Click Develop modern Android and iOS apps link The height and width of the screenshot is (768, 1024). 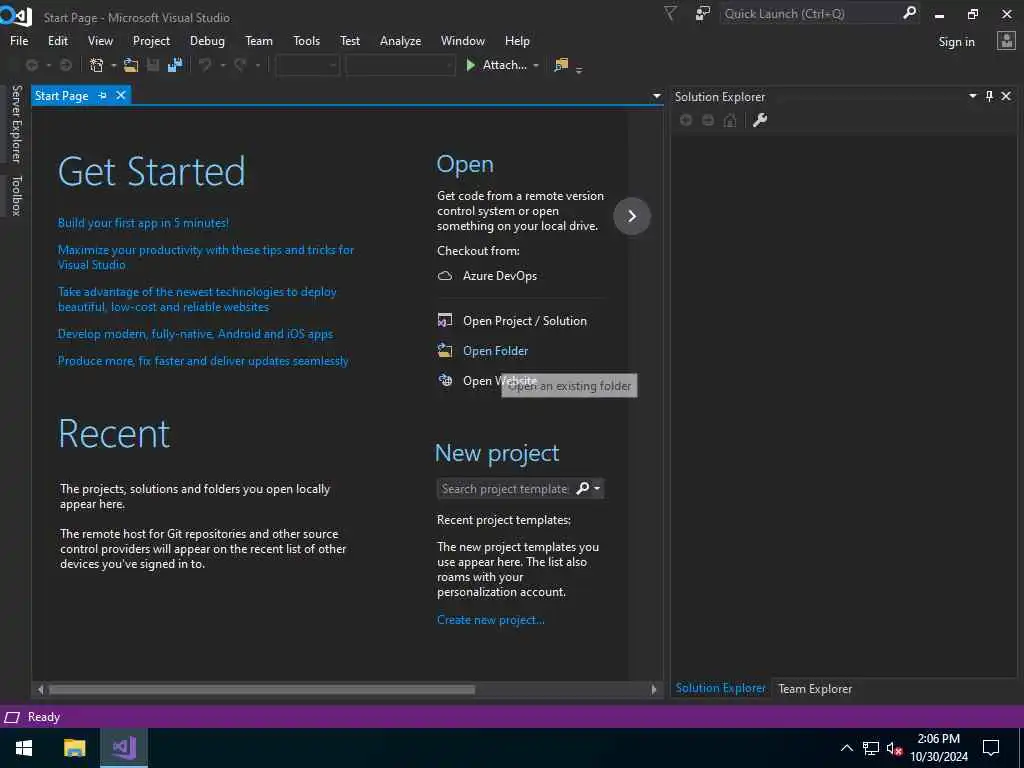[x=195, y=334]
